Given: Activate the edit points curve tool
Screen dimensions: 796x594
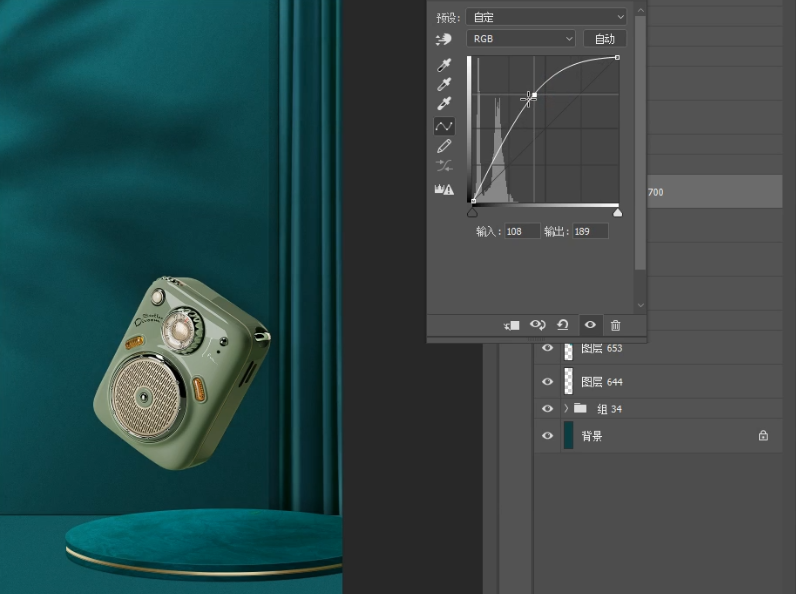Looking at the screenshot, I should coord(444,126).
